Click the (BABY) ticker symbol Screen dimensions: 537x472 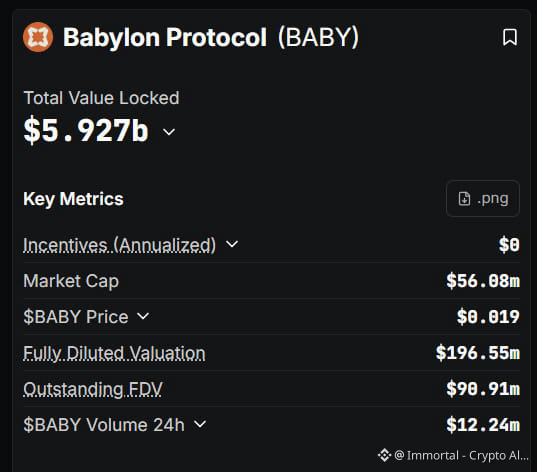pyautogui.click(x=319, y=37)
